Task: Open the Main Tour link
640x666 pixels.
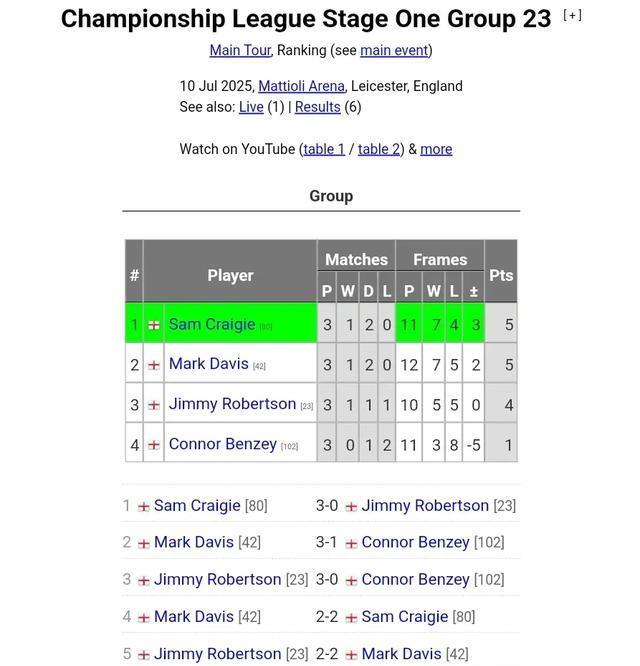Action: [240, 50]
